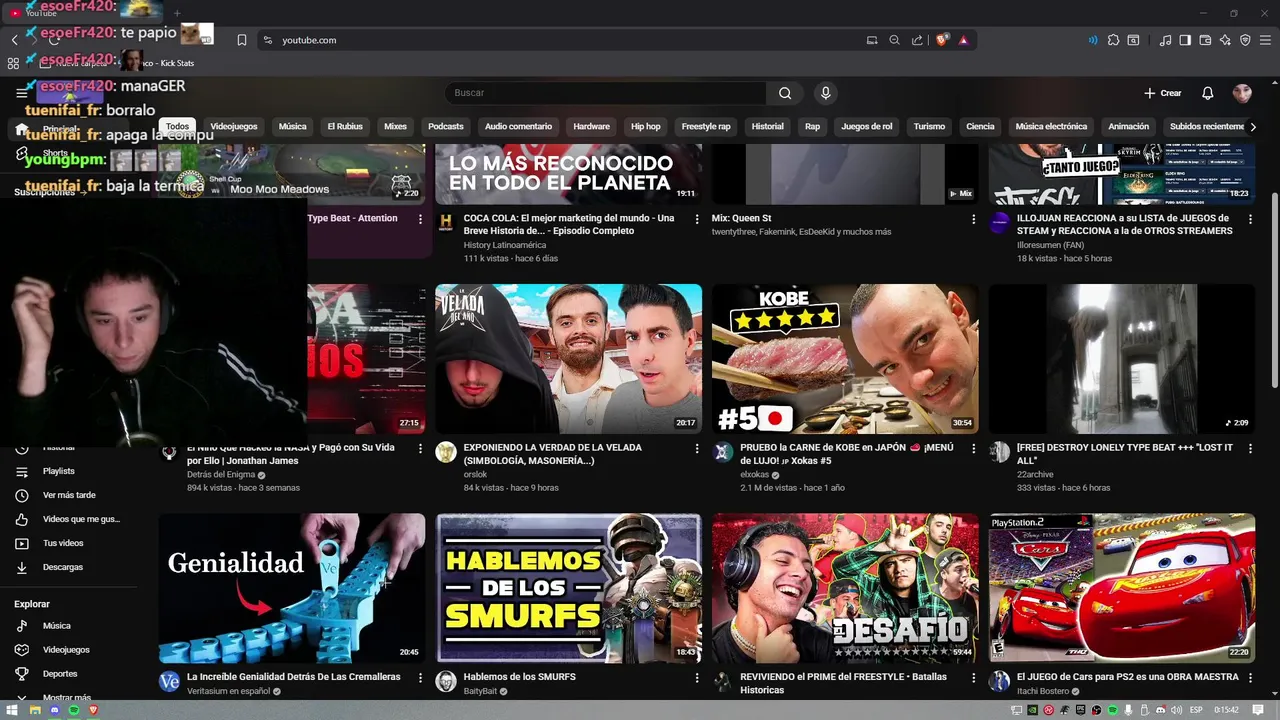Open options for PRUEBO la CARNE de KOBE video
Image resolution: width=1280 pixels, height=720 pixels.
coord(974,449)
